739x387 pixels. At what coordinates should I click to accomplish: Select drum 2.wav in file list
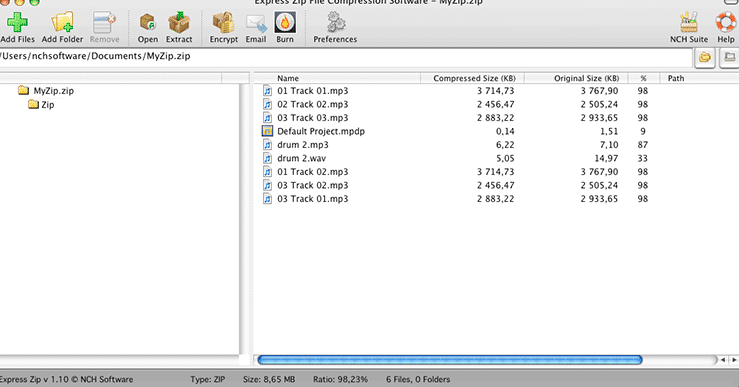tap(301, 158)
